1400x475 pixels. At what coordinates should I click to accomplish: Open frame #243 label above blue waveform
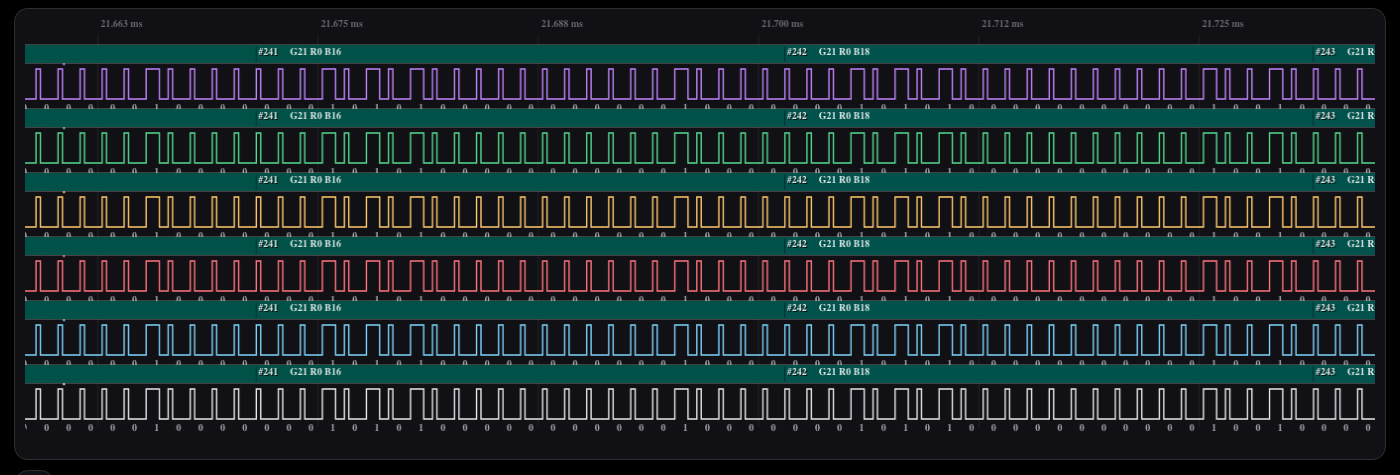point(1344,308)
